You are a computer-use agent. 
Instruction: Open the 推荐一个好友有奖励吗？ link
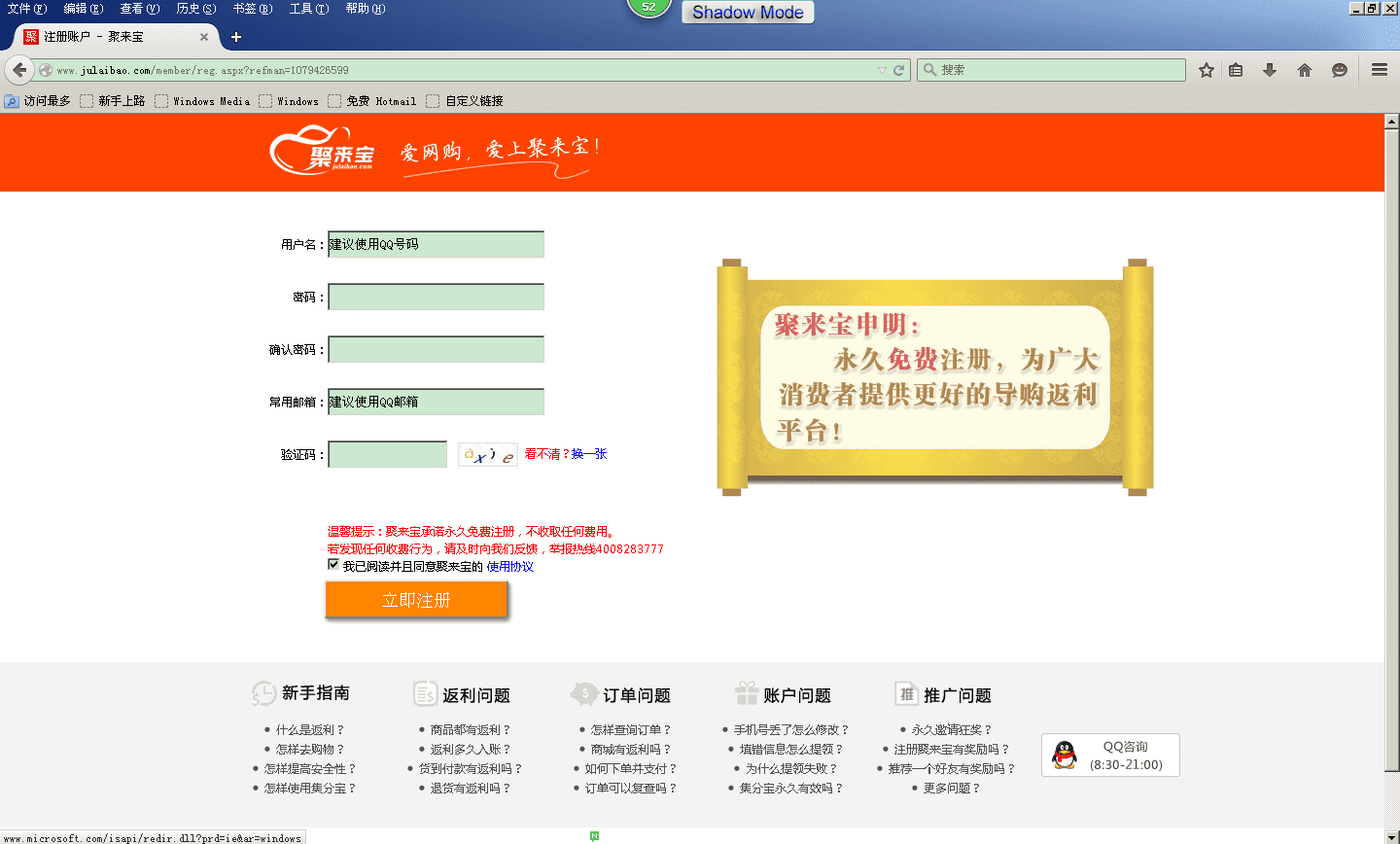point(952,769)
